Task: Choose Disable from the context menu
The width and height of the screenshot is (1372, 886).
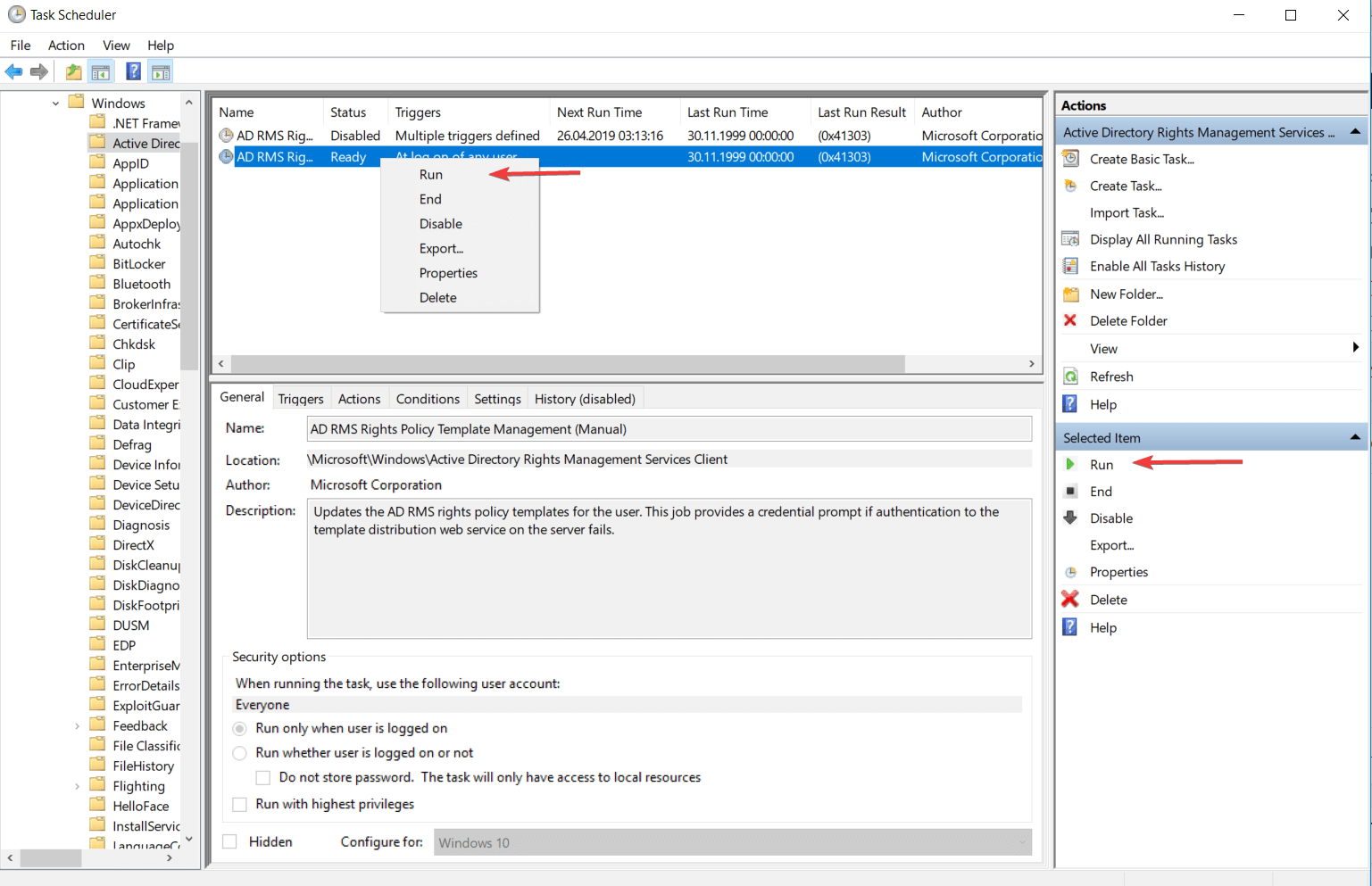Action: tap(440, 223)
